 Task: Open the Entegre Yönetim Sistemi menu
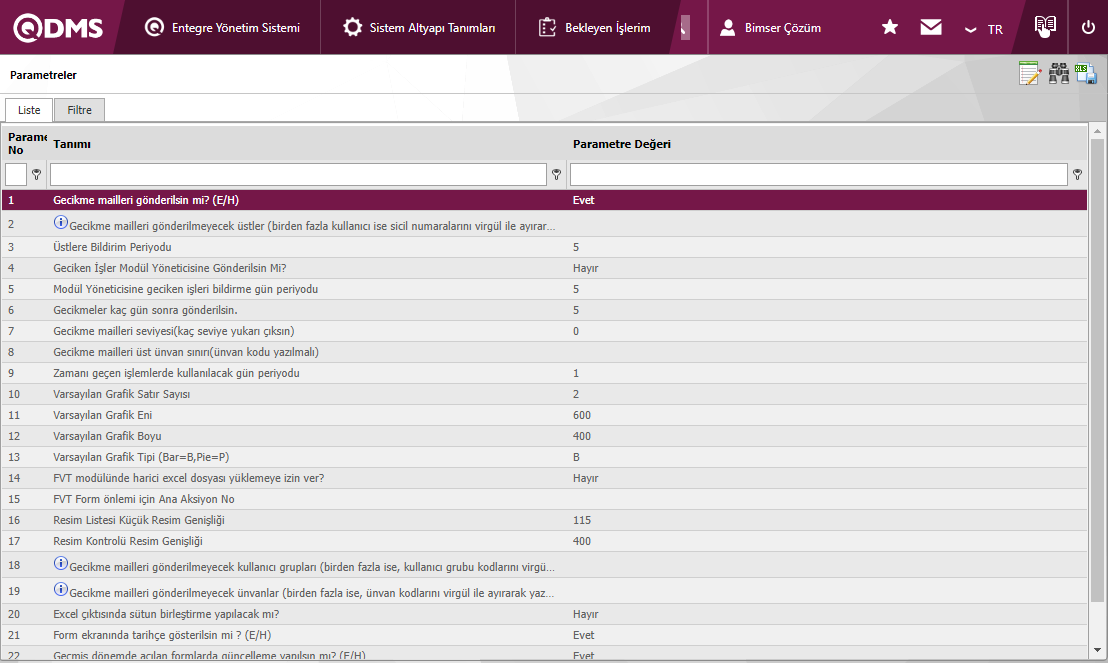[222, 28]
